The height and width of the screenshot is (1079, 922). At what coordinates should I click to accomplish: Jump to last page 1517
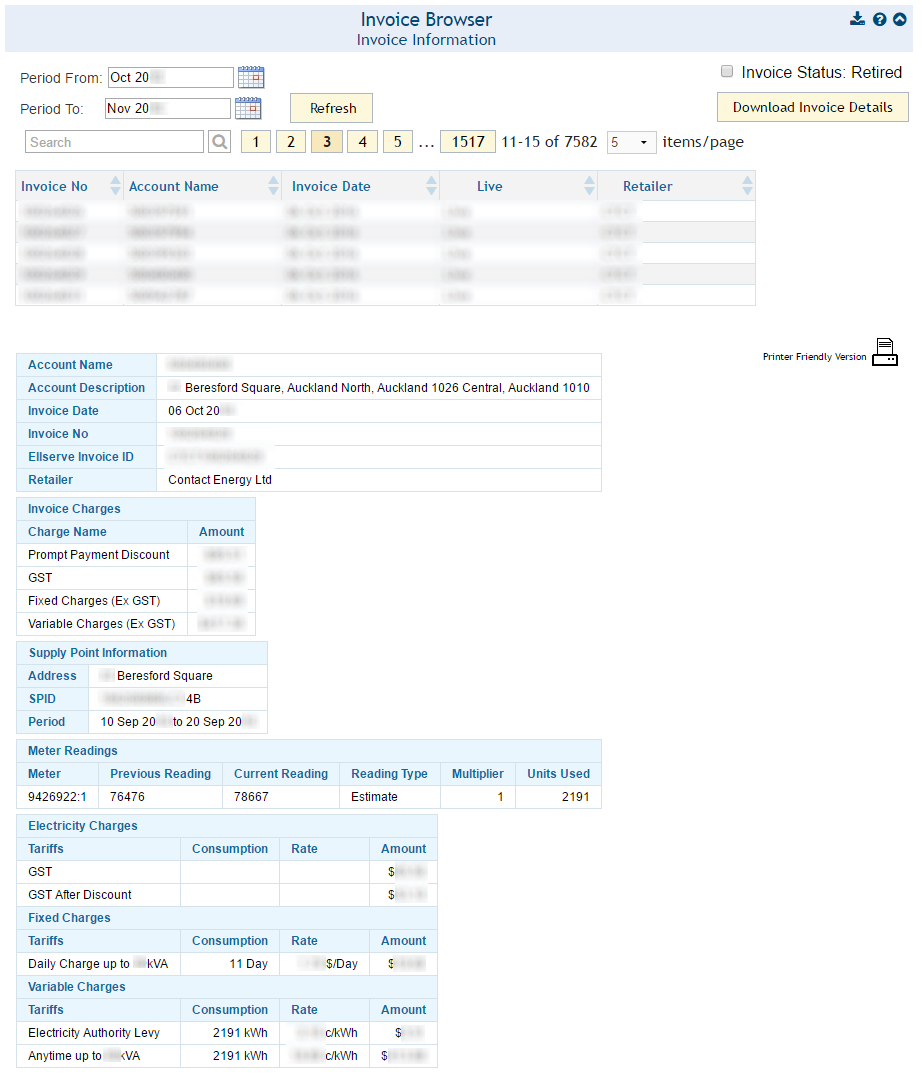pyautogui.click(x=468, y=142)
